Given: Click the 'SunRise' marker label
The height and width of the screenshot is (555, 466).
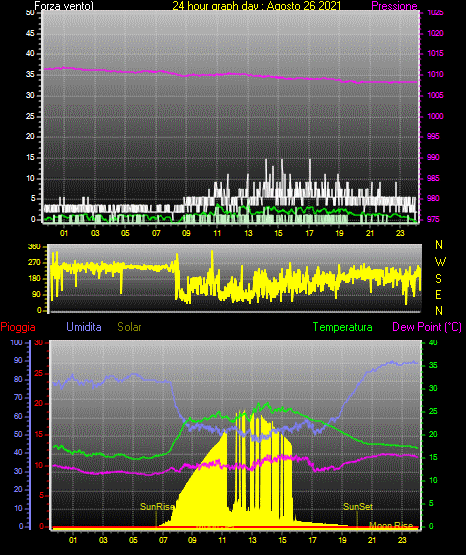Looking at the screenshot, I should (157, 507).
